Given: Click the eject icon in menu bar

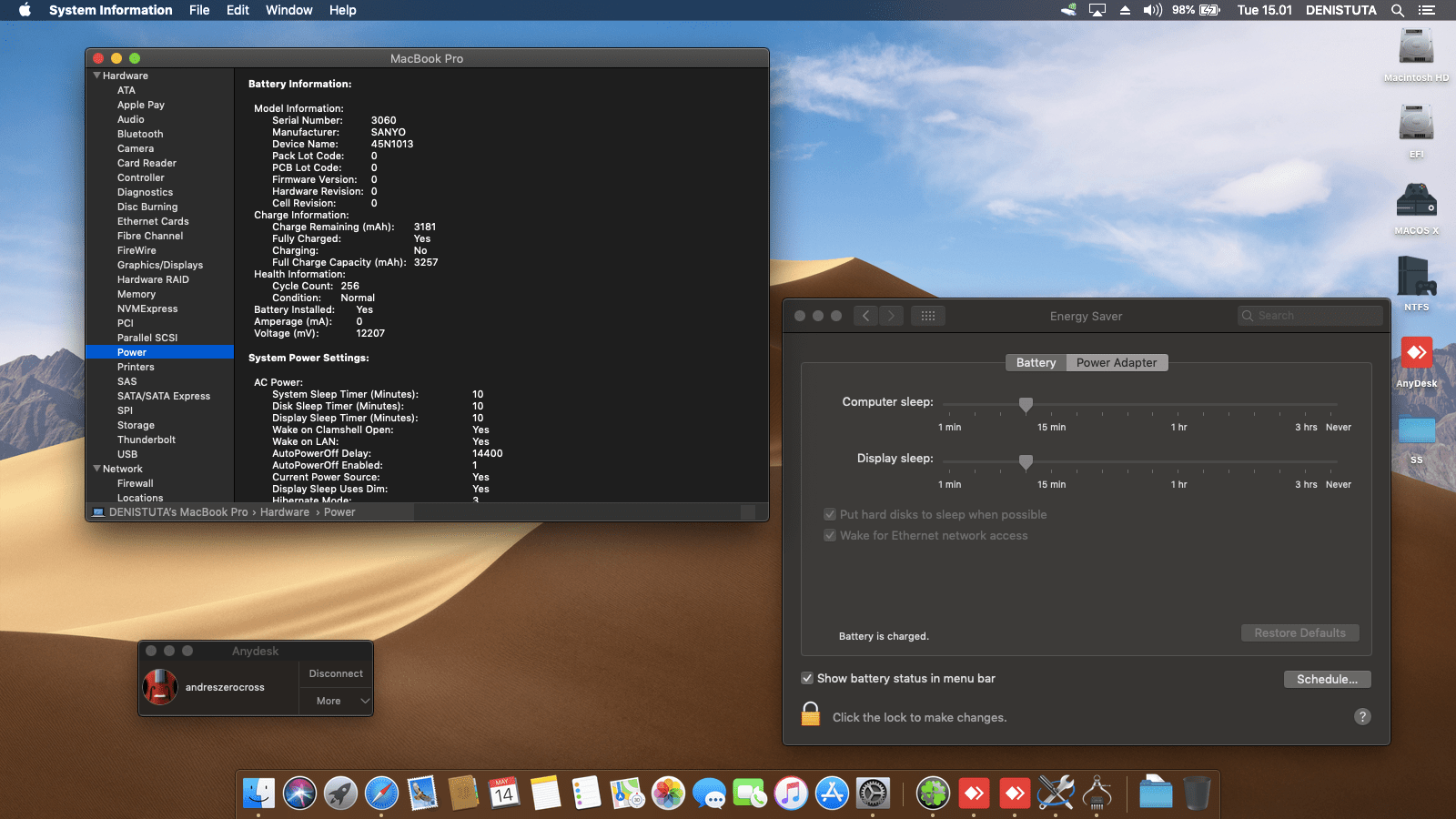Looking at the screenshot, I should coord(1125,10).
